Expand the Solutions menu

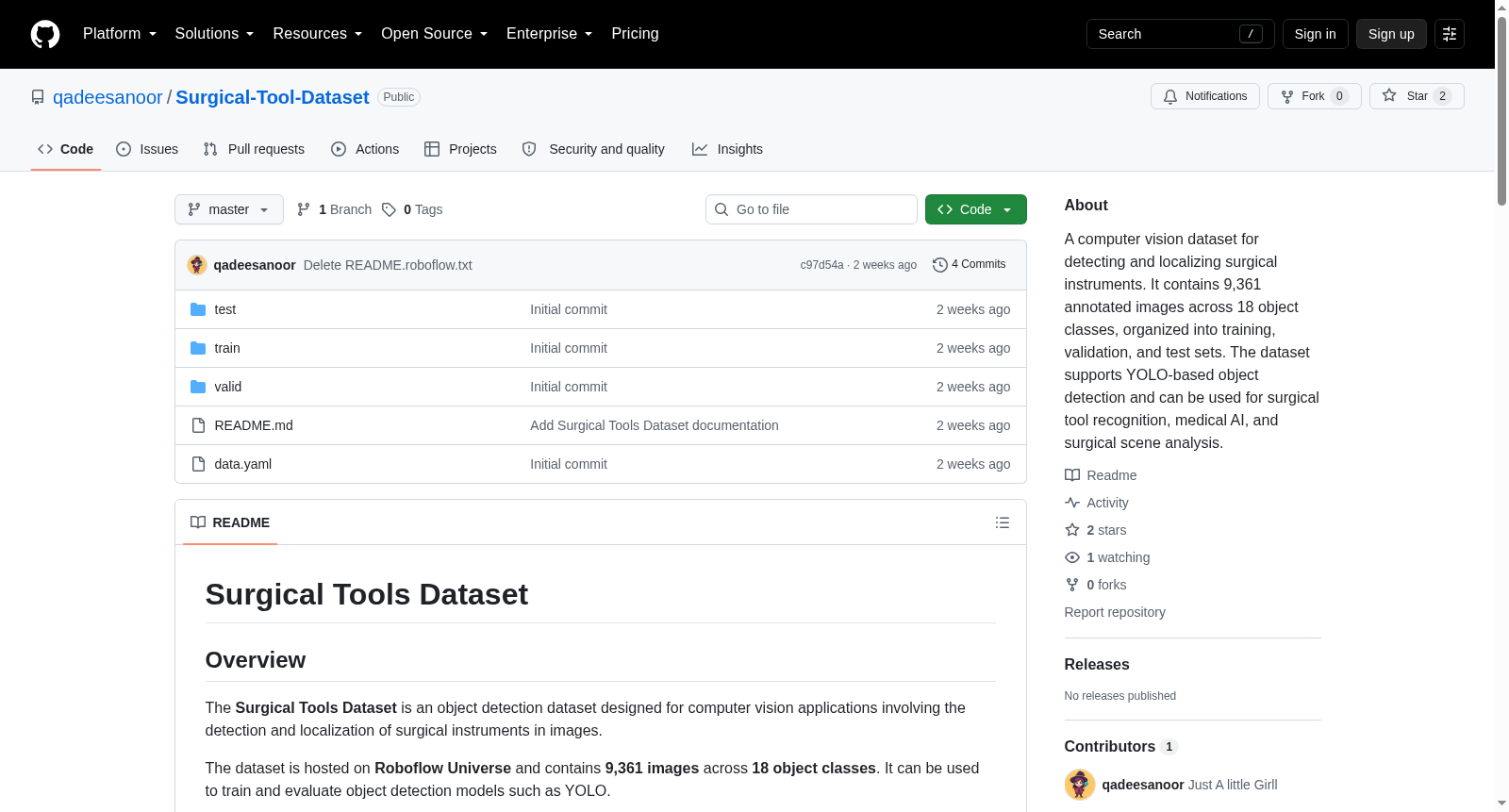[x=214, y=34]
